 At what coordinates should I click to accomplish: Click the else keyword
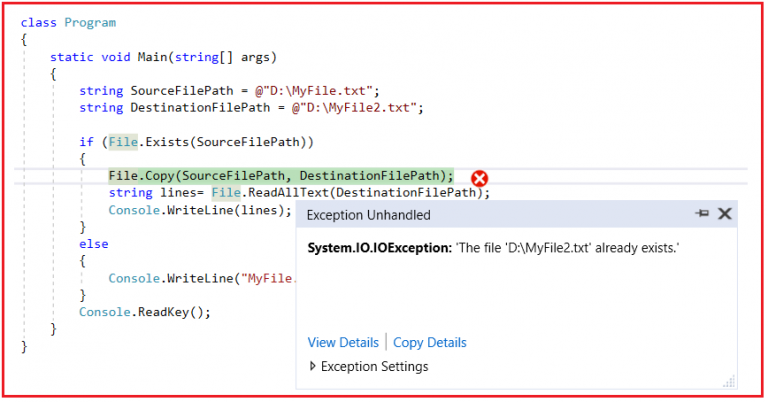pos(94,244)
